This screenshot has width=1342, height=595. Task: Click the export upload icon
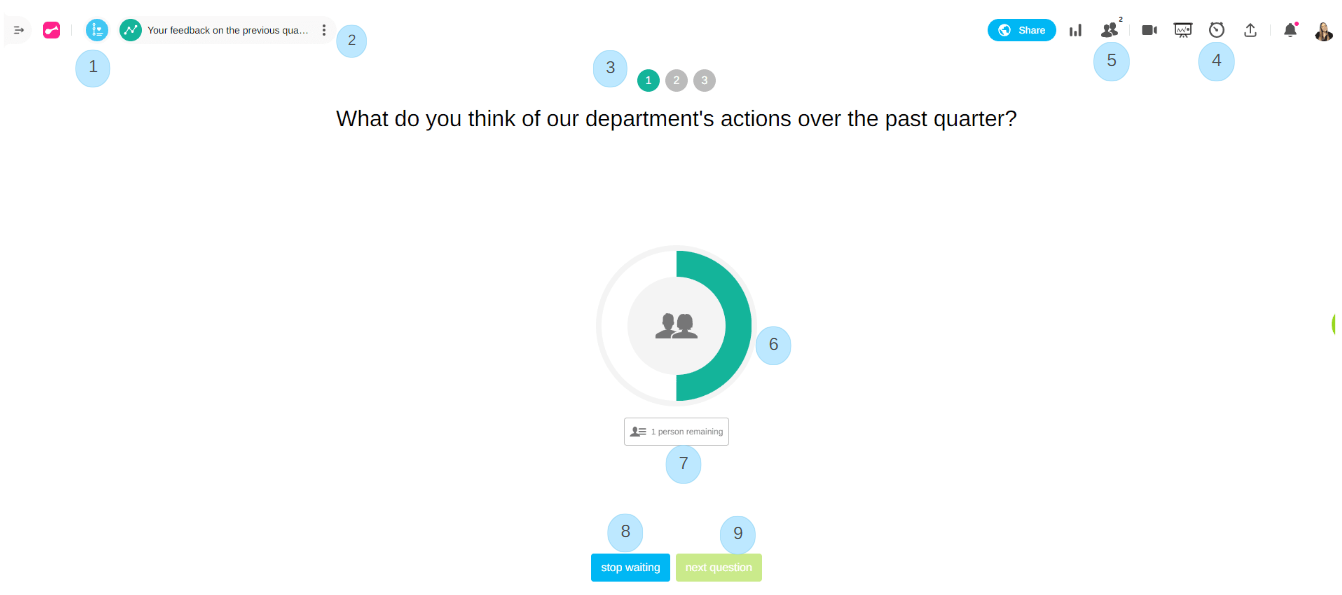coord(1250,30)
